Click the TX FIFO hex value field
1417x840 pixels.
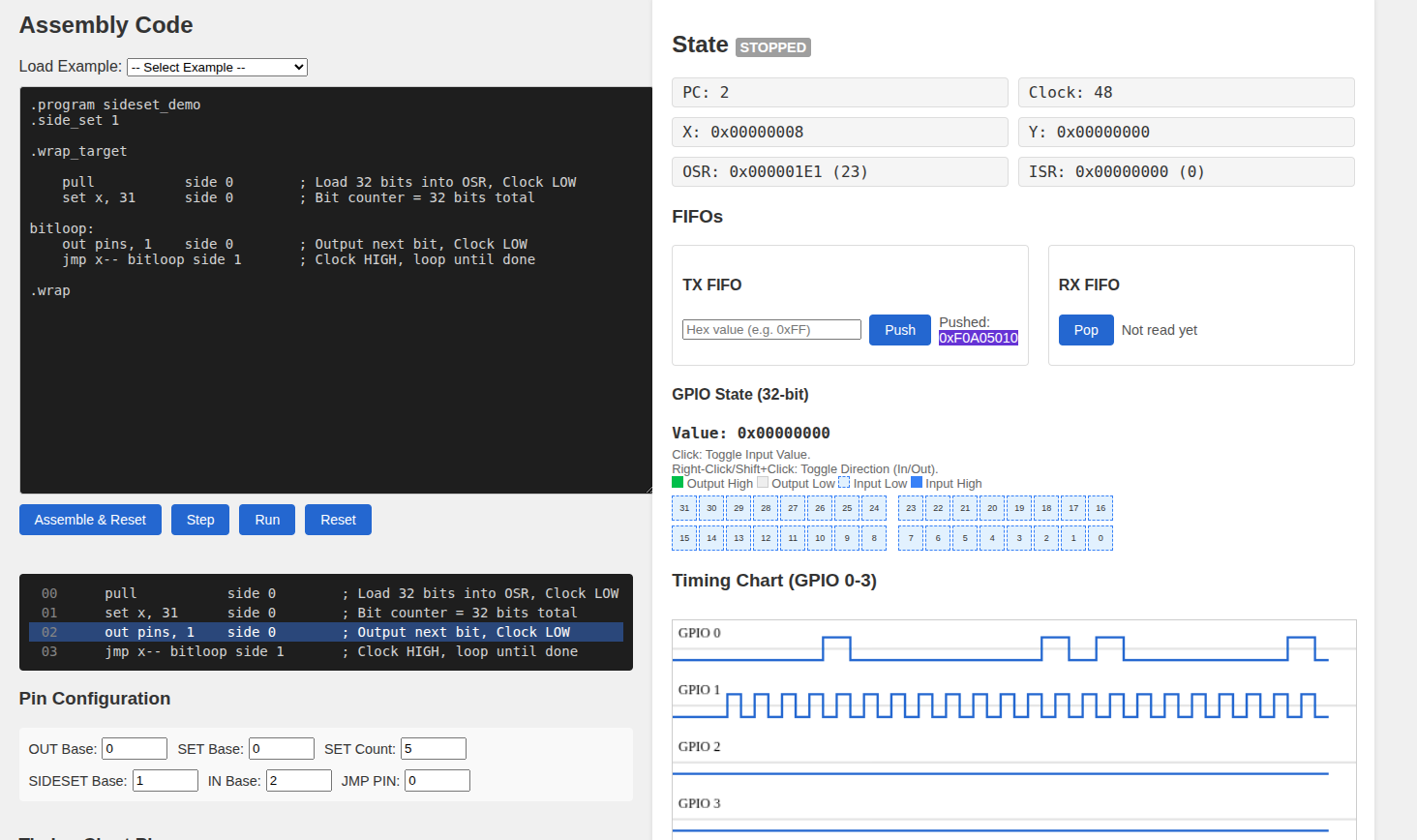pos(771,329)
